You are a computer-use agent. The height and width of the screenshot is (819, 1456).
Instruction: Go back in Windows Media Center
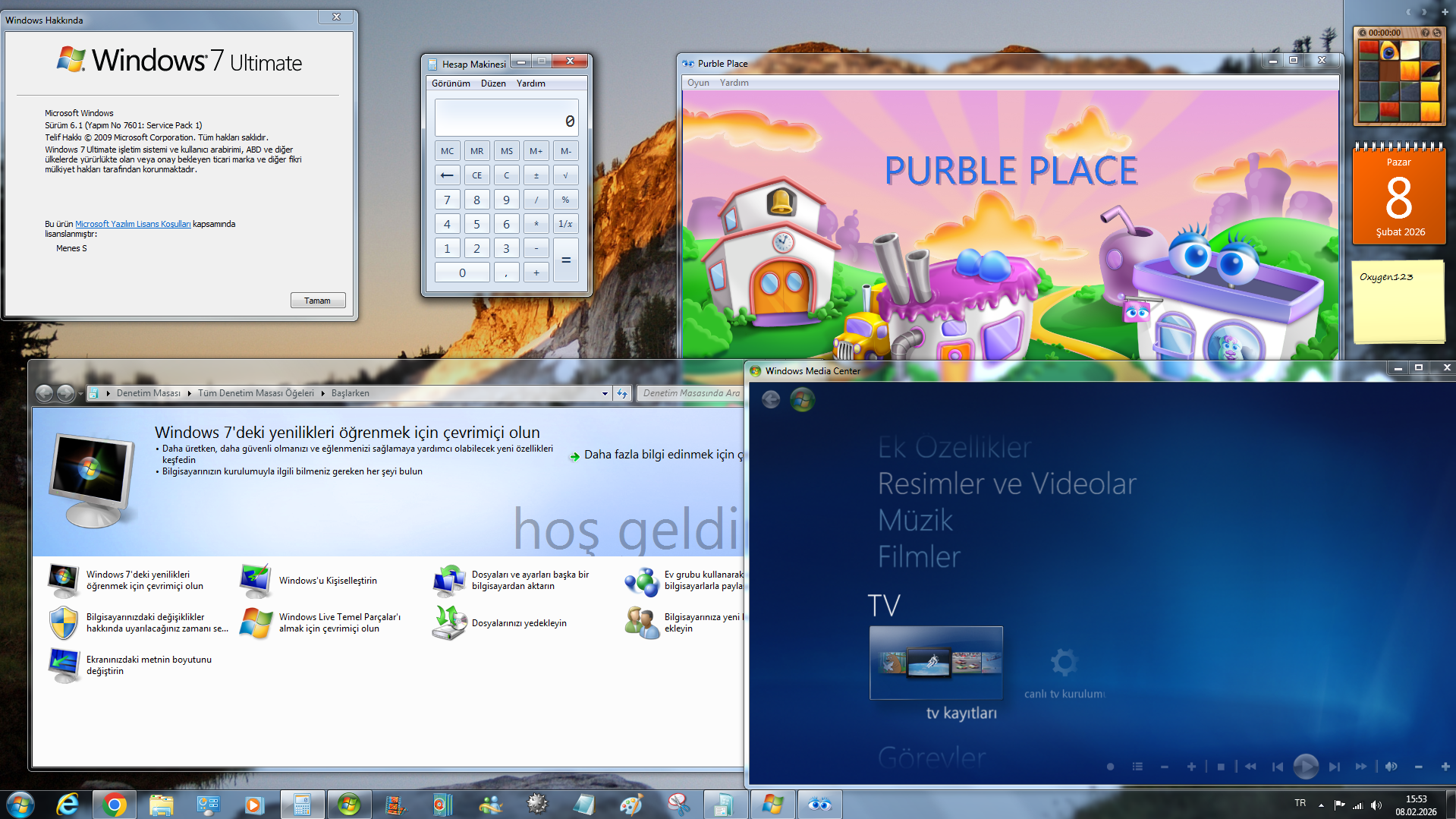click(771, 399)
